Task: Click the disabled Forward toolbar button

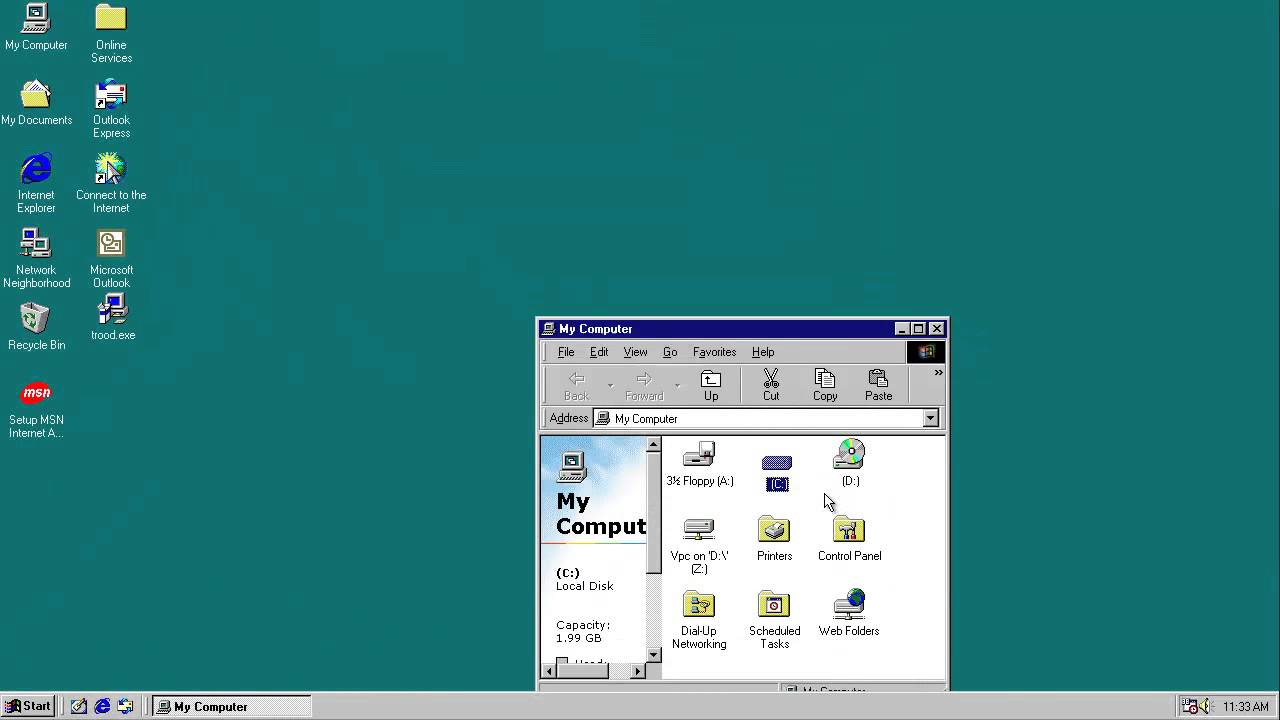Action: 644,385
